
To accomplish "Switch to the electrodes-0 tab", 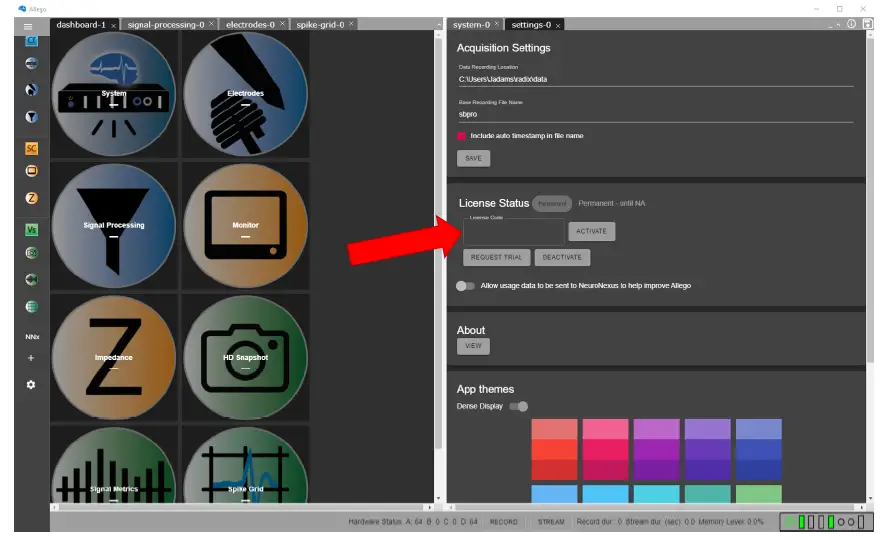I will [x=250, y=25].
